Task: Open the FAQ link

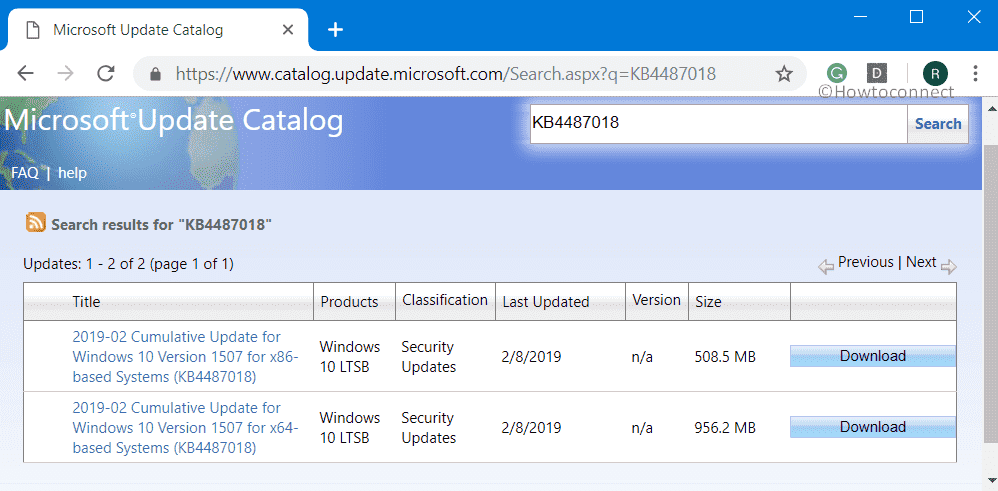Action: [x=25, y=173]
